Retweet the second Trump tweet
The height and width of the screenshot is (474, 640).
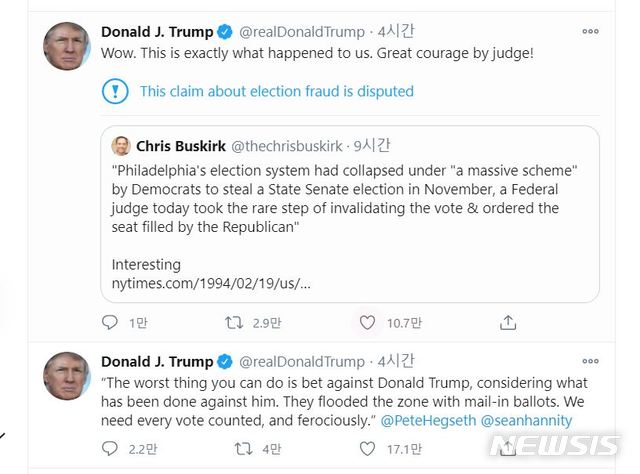(x=240, y=449)
